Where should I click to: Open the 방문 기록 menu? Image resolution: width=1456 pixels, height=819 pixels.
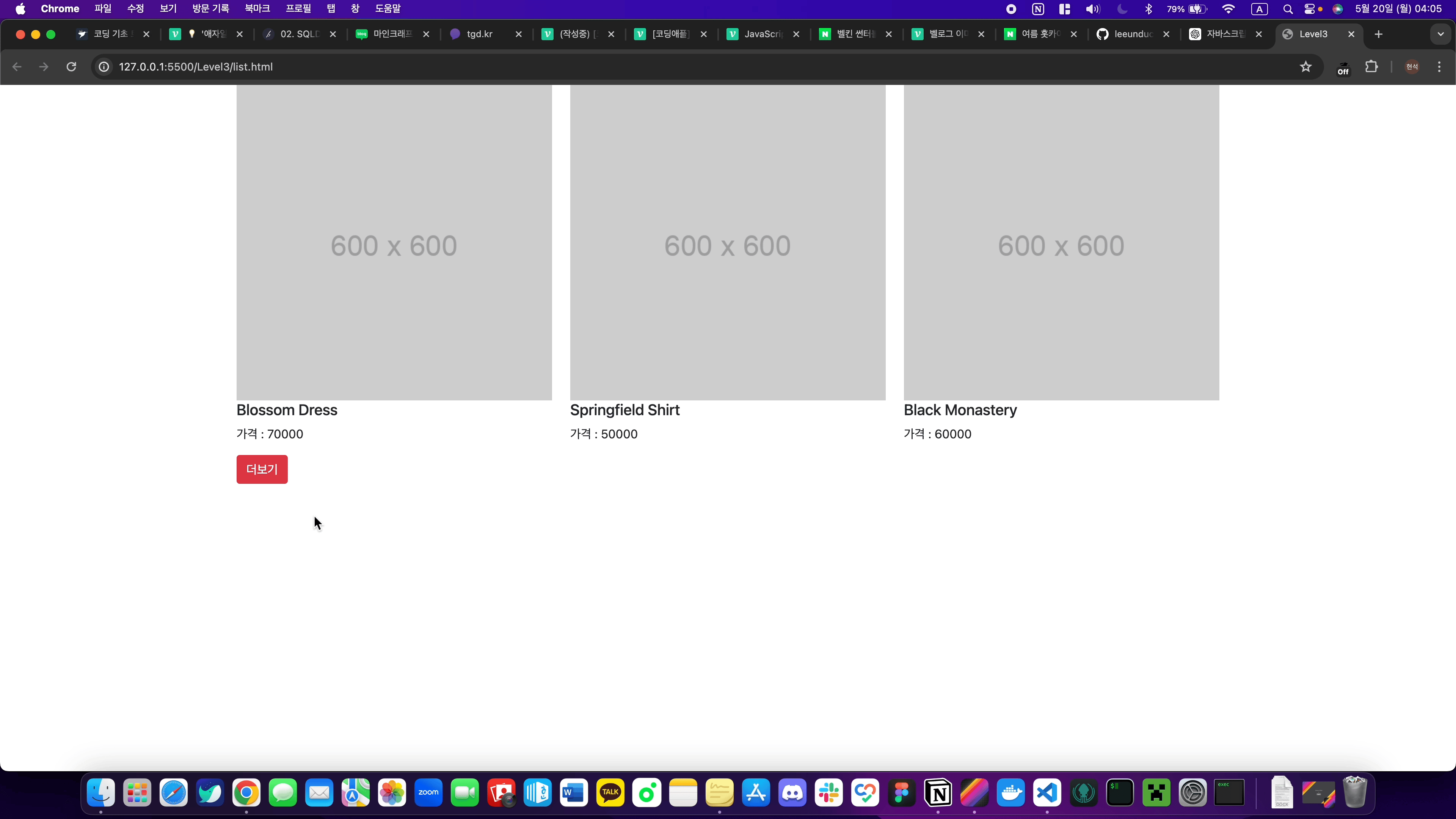(x=210, y=8)
